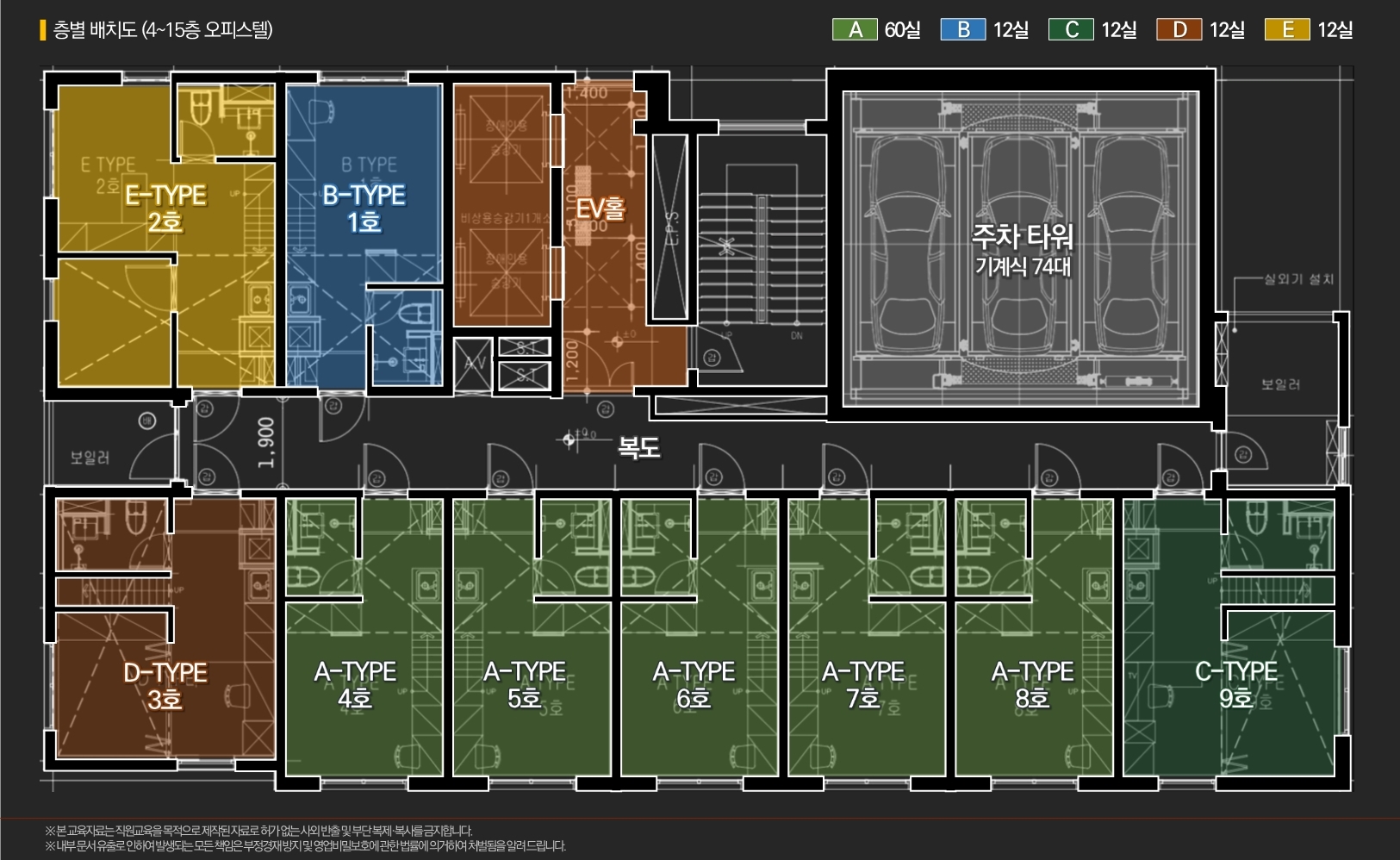
Task: Click the green A legend swatch
Action: pyautogui.click(x=855, y=29)
